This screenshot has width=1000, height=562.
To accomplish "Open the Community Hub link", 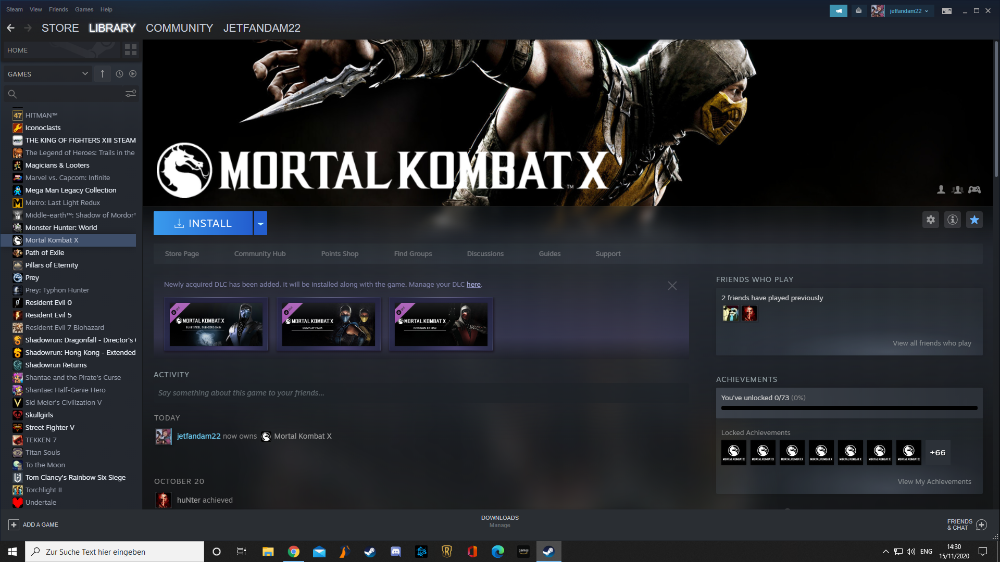I will tap(260, 254).
